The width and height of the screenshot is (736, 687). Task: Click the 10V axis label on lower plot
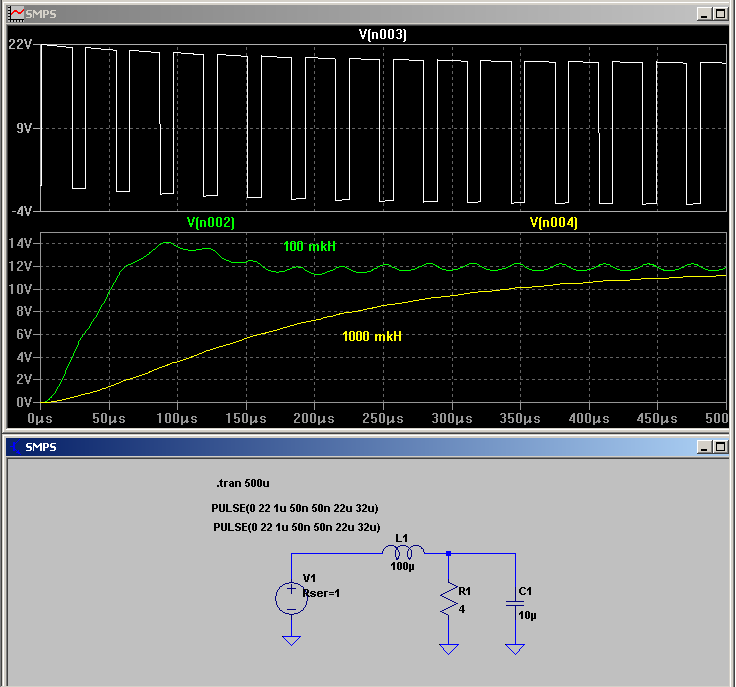pyautogui.click(x=20, y=289)
